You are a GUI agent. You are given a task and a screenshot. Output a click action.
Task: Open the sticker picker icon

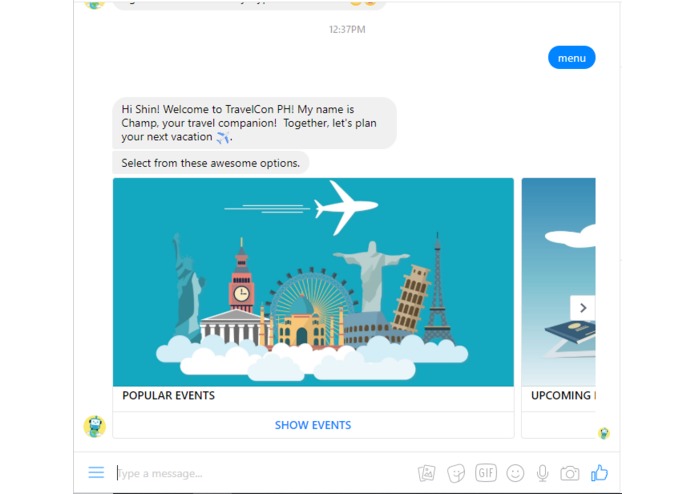point(456,473)
